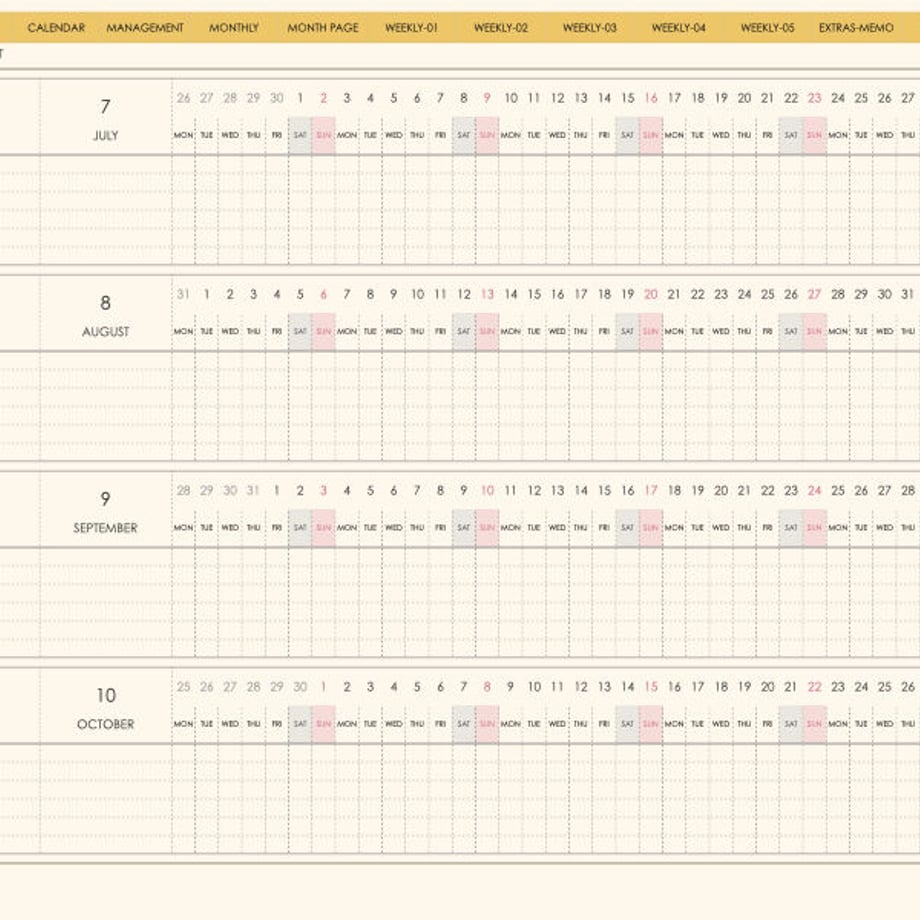Open the CALENDAR tab
The width and height of the screenshot is (920, 920).
56,28
